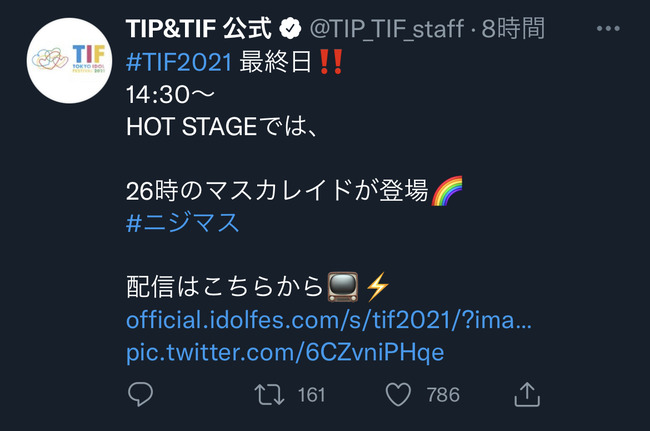Click the rainbow emoji after 登場

447,191
